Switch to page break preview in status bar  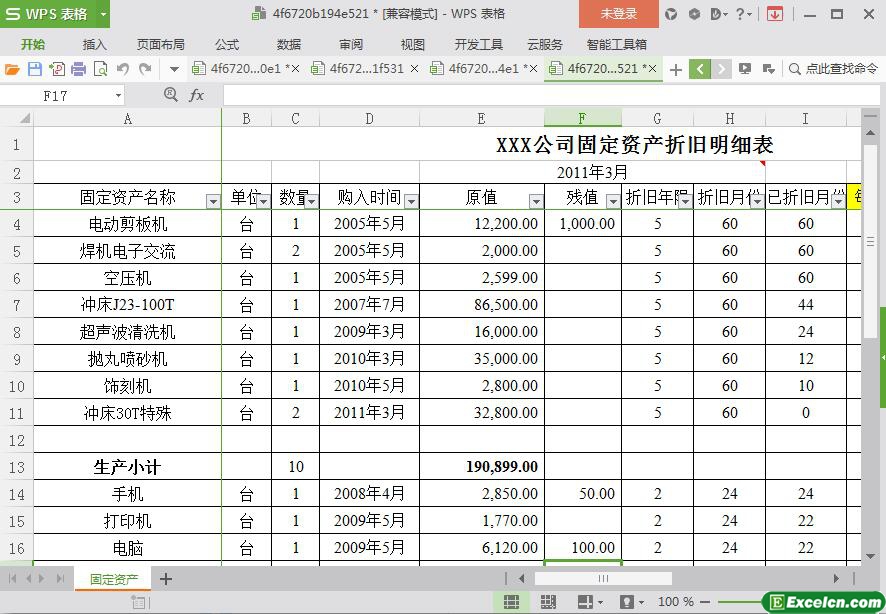click(548, 602)
